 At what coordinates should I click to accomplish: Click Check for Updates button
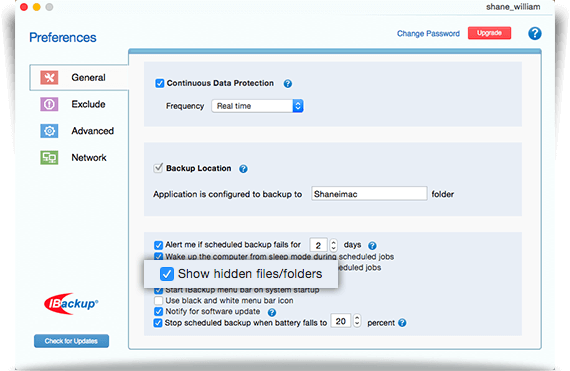[71, 341]
